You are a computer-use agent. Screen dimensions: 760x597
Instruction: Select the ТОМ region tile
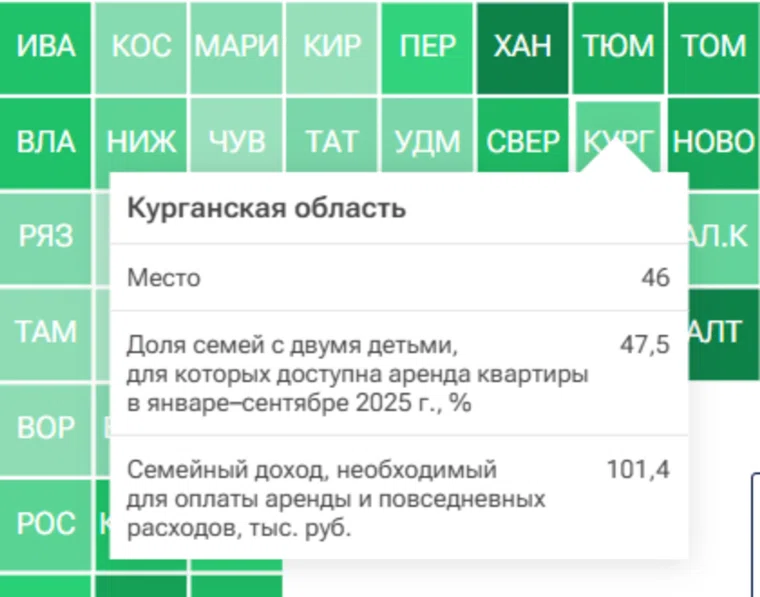coord(713,47)
